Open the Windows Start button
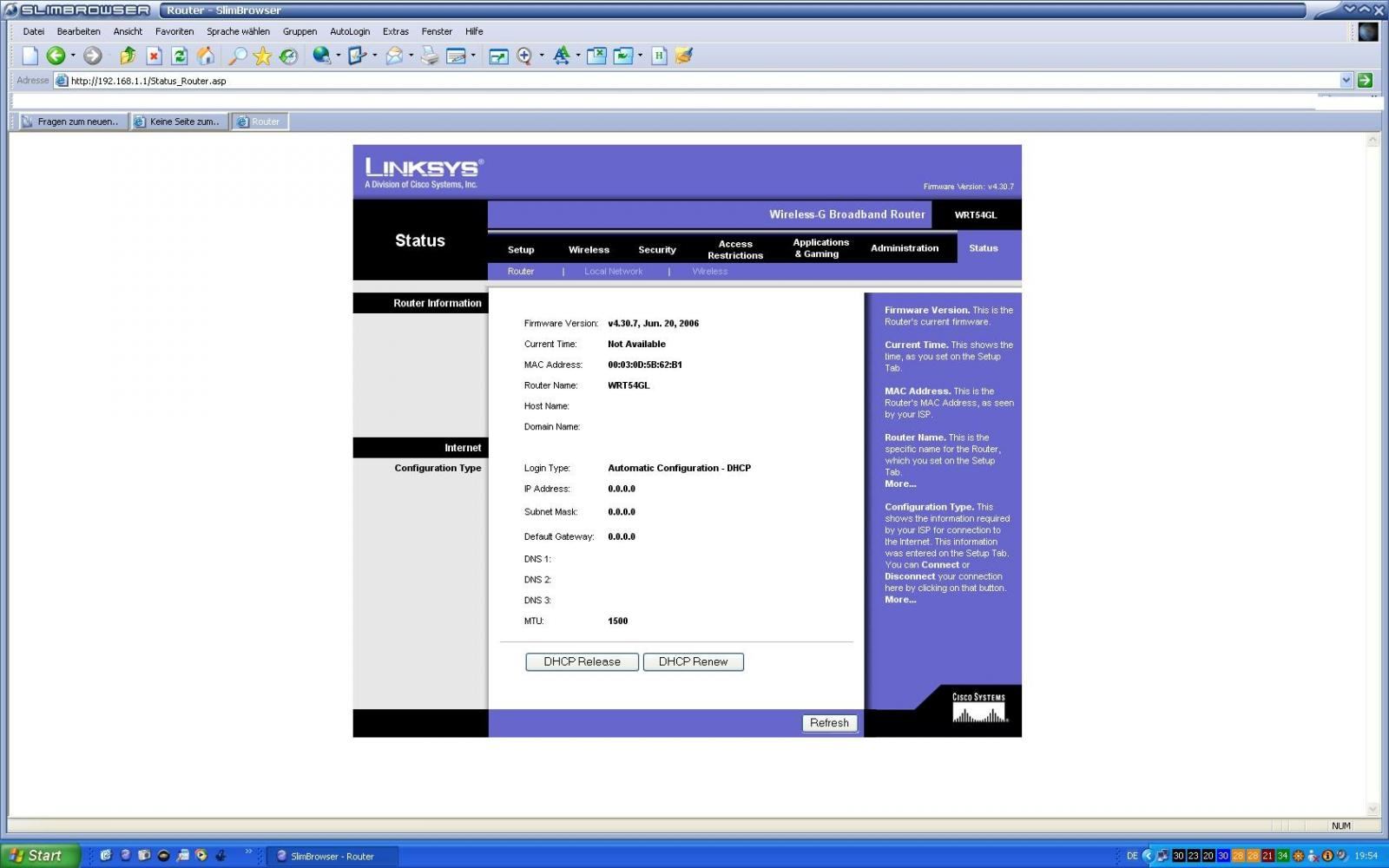This screenshot has width=1389, height=868. click(40, 855)
